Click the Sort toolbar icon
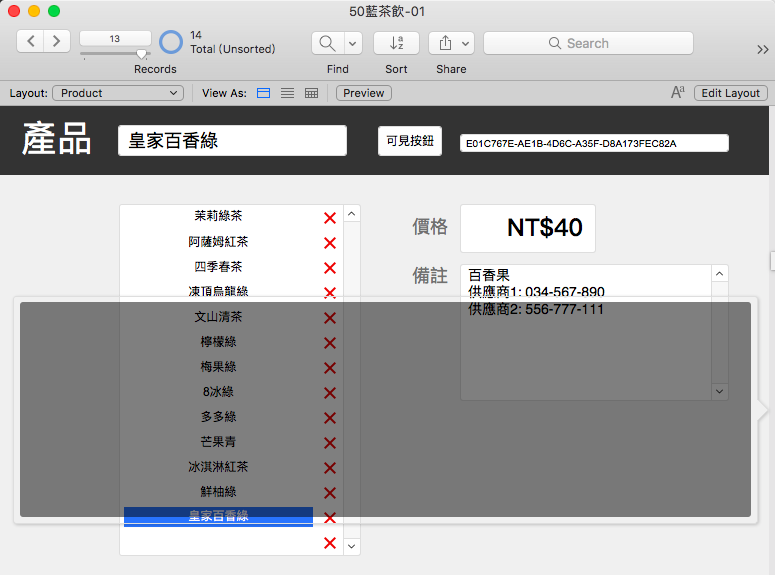Screen dimensions: 775x575 click(396, 43)
